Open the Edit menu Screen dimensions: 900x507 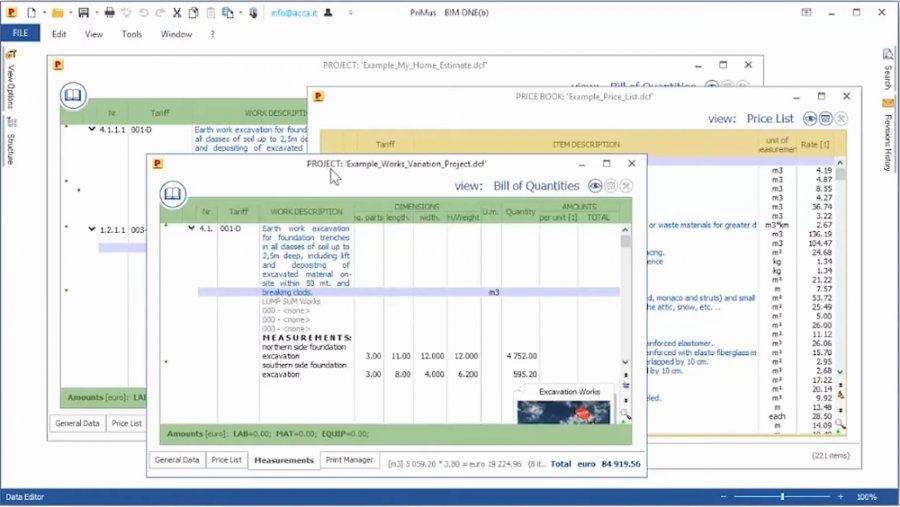pos(59,34)
